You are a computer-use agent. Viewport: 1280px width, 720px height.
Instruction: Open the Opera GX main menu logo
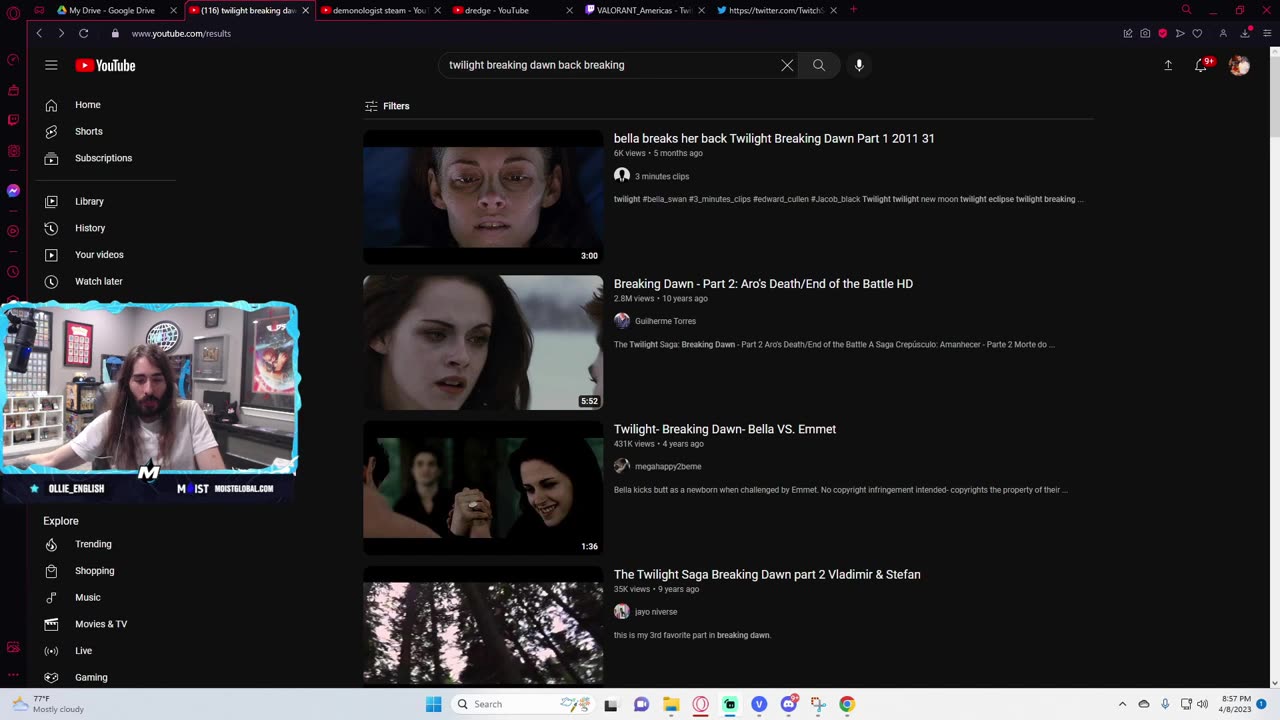point(13,14)
